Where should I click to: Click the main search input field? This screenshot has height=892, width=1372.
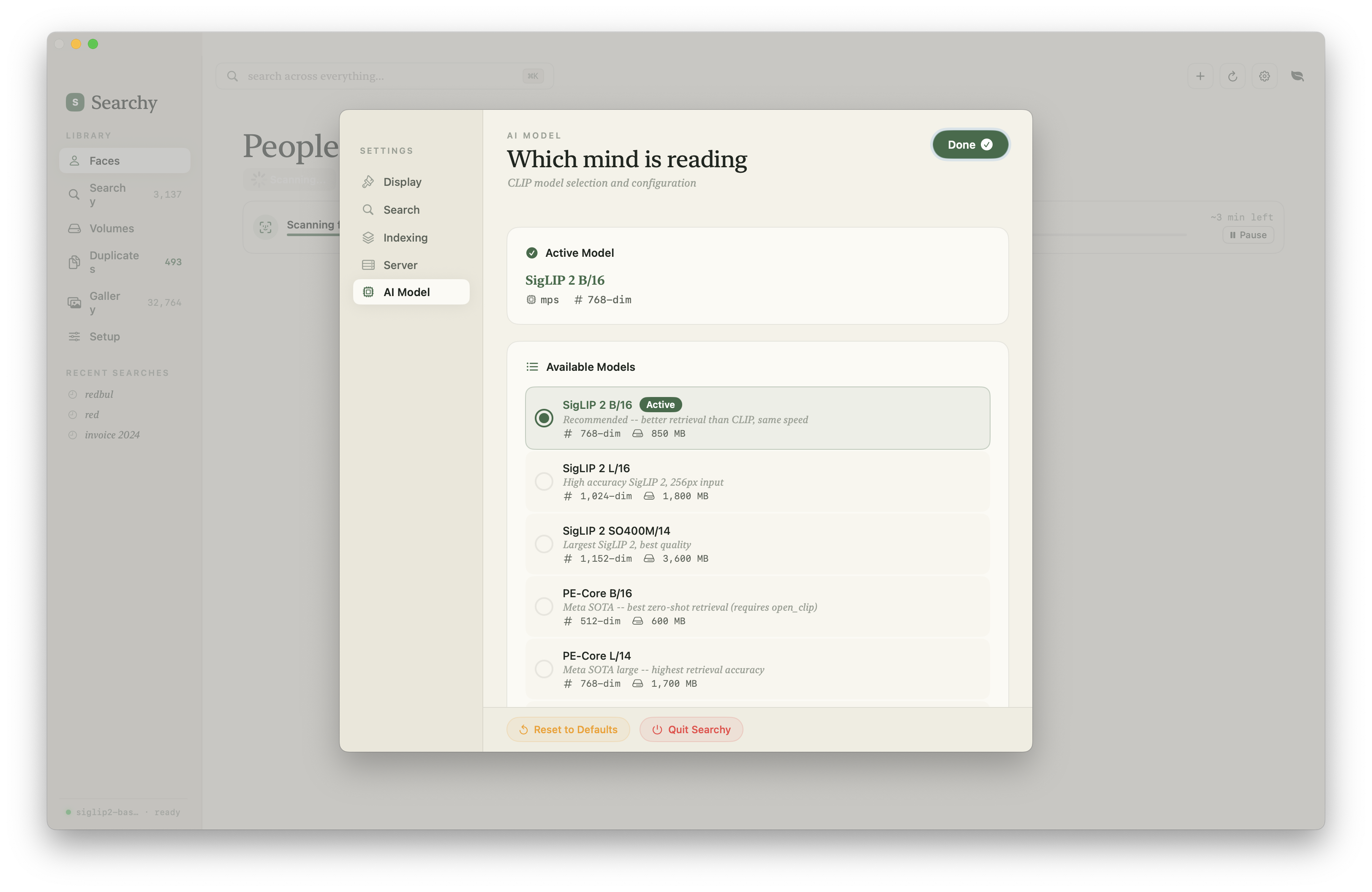[x=384, y=76]
